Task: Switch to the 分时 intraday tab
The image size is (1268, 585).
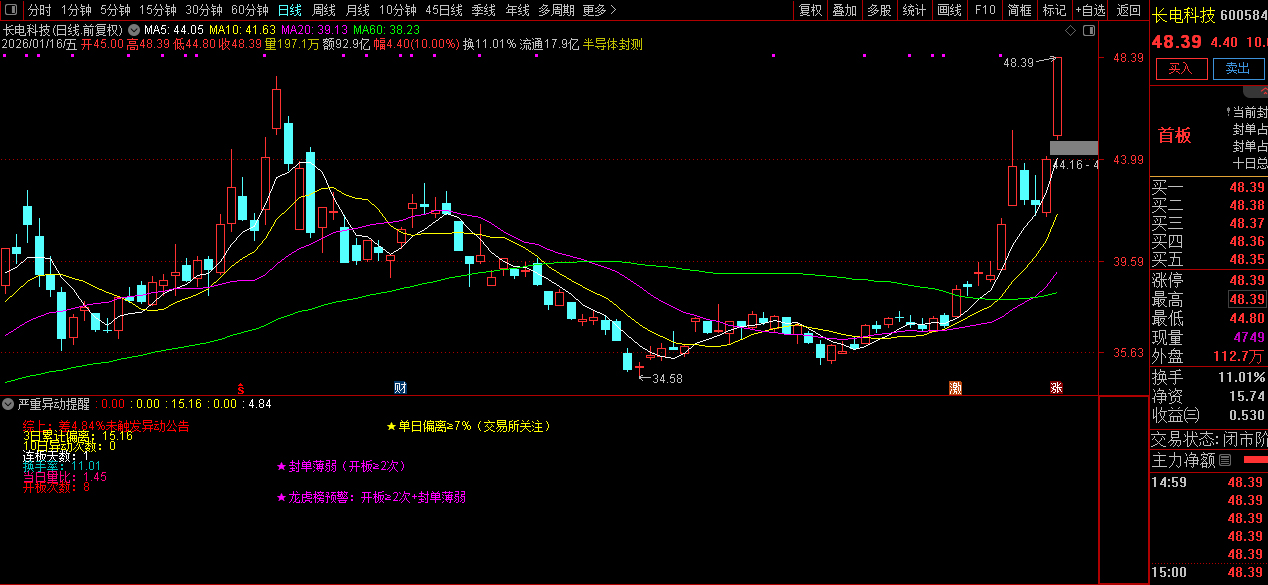Action: [39, 10]
